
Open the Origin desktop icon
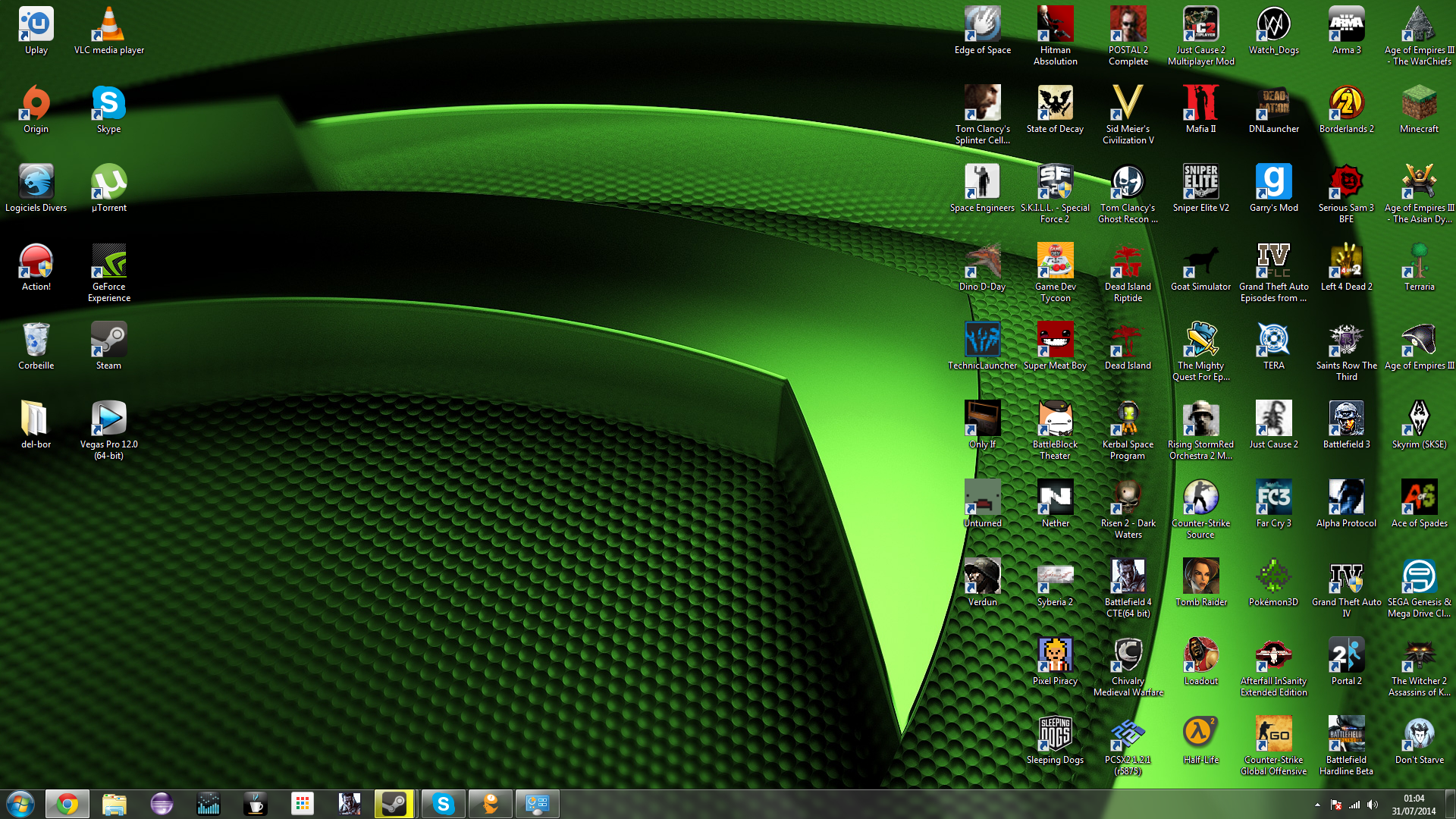coord(36,110)
